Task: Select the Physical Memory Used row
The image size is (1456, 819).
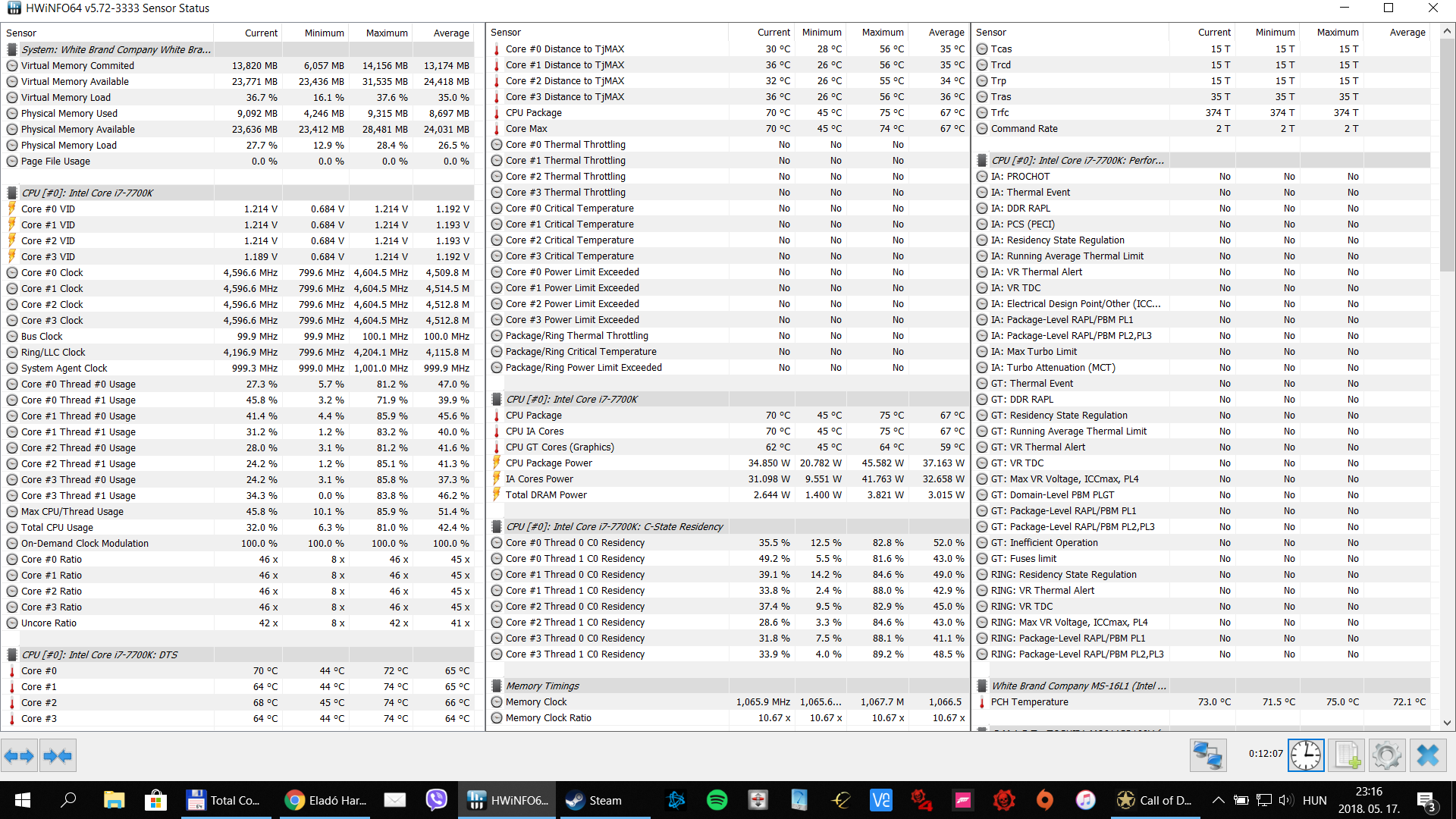Action: (238, 114)
